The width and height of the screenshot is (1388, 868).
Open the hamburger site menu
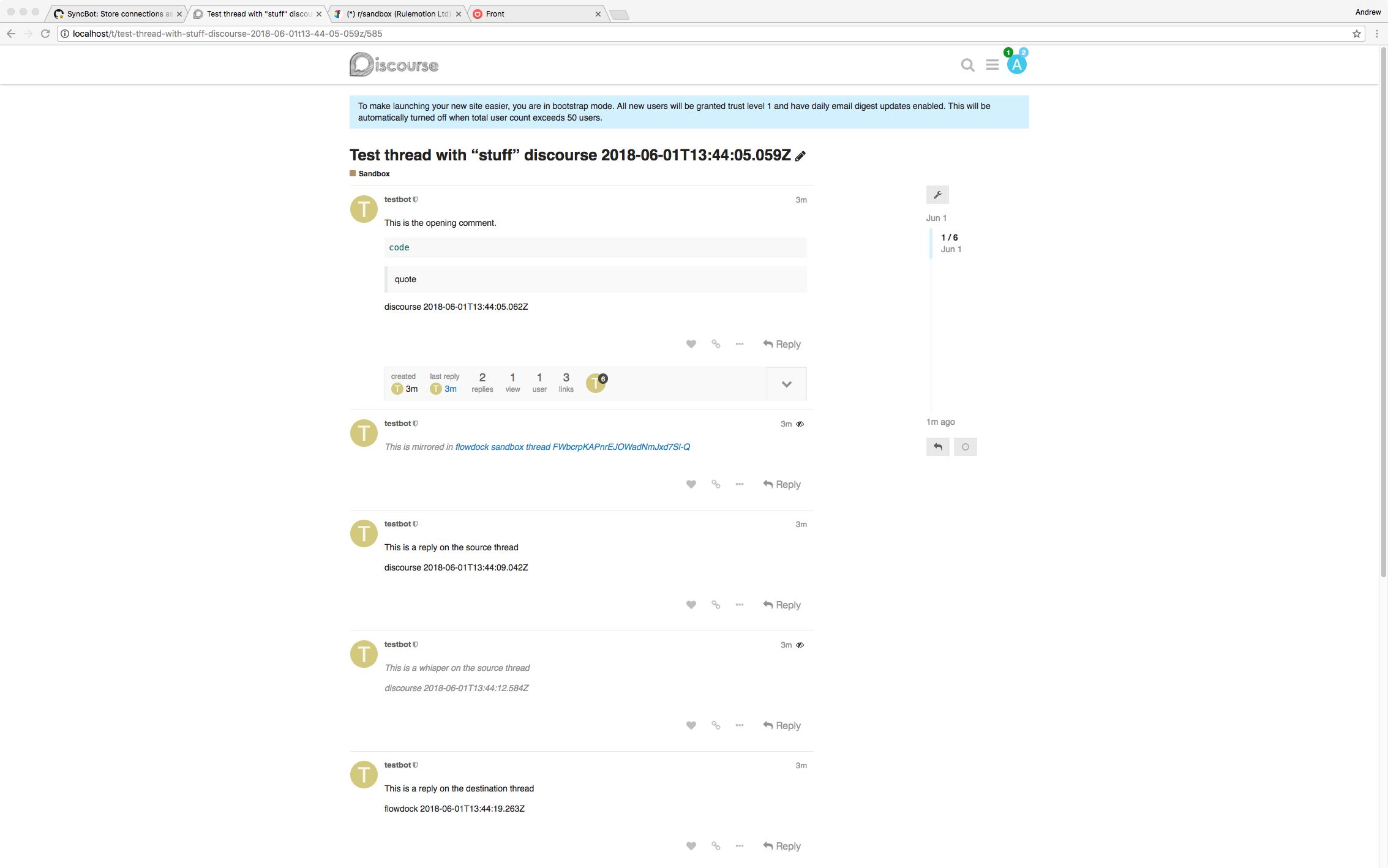click(992, 64)
